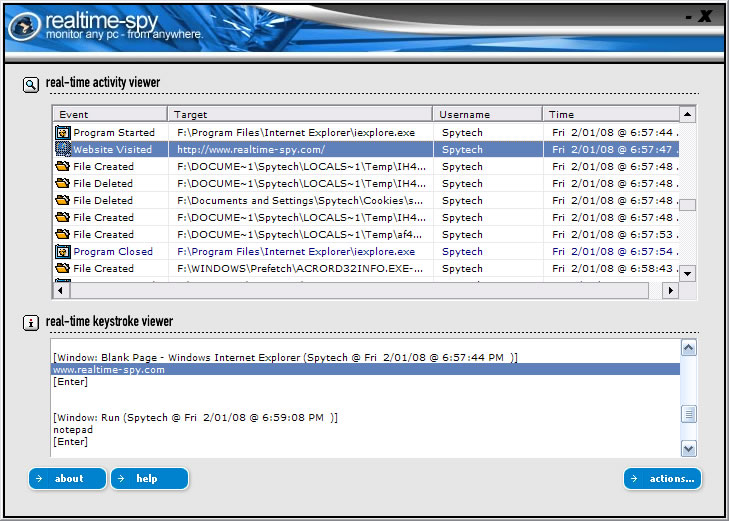Viewport: 729px width, 521px height.
Task: Click activity list scroll left arrow
Action: coord(61,290)
